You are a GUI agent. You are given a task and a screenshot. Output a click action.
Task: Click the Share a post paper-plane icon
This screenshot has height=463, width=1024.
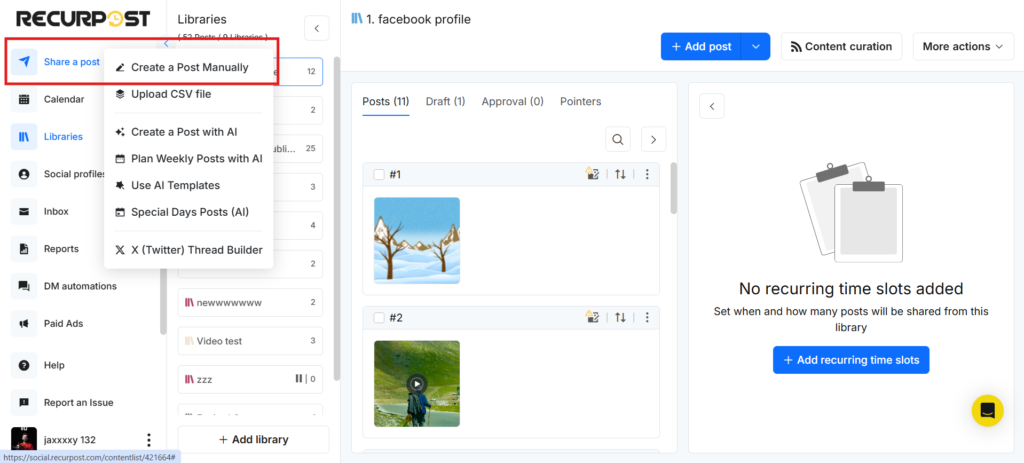(24, 62)
